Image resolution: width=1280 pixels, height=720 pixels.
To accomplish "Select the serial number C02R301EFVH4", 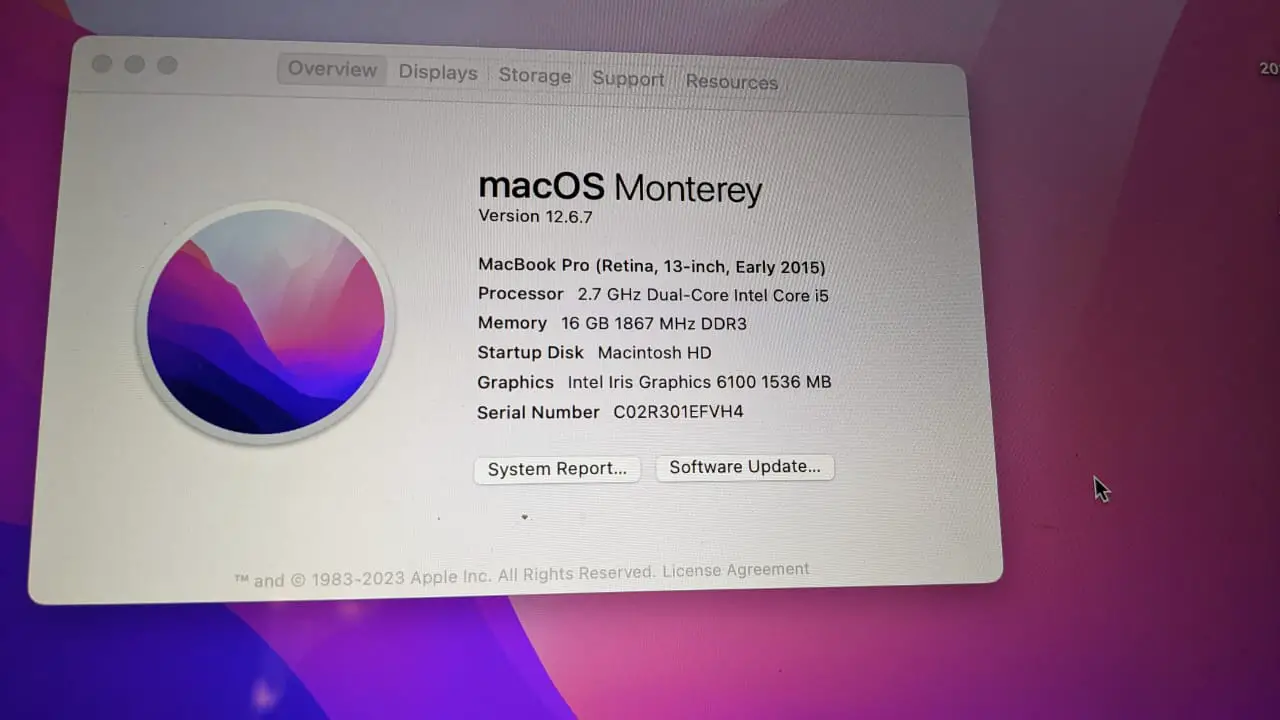I will [x=678, y=412].
